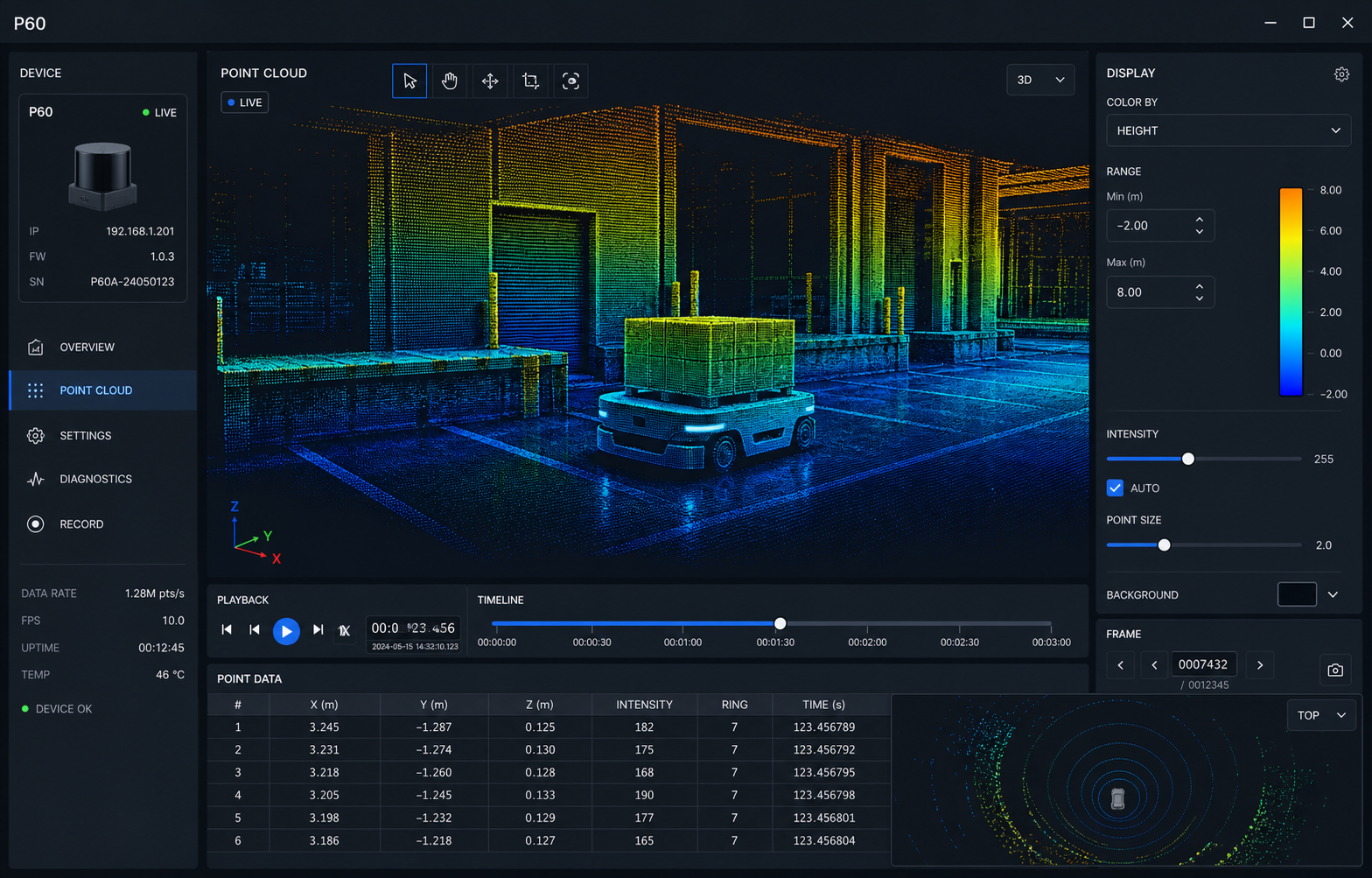Click the frame number field 0007432

1203,664
